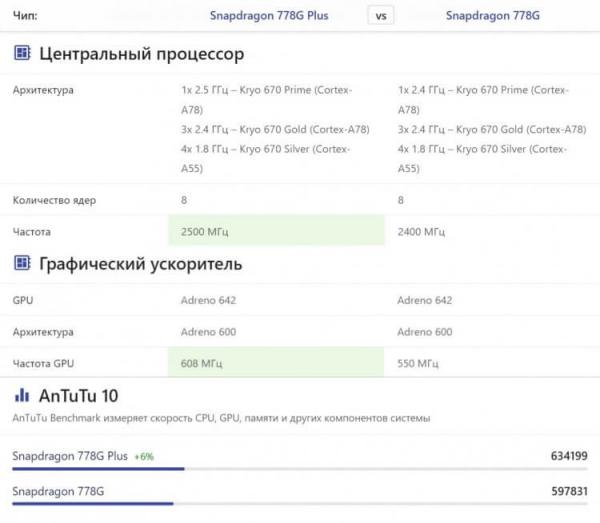
Task: Click the CPU section chip icon
Action: (x=22, y=53)
